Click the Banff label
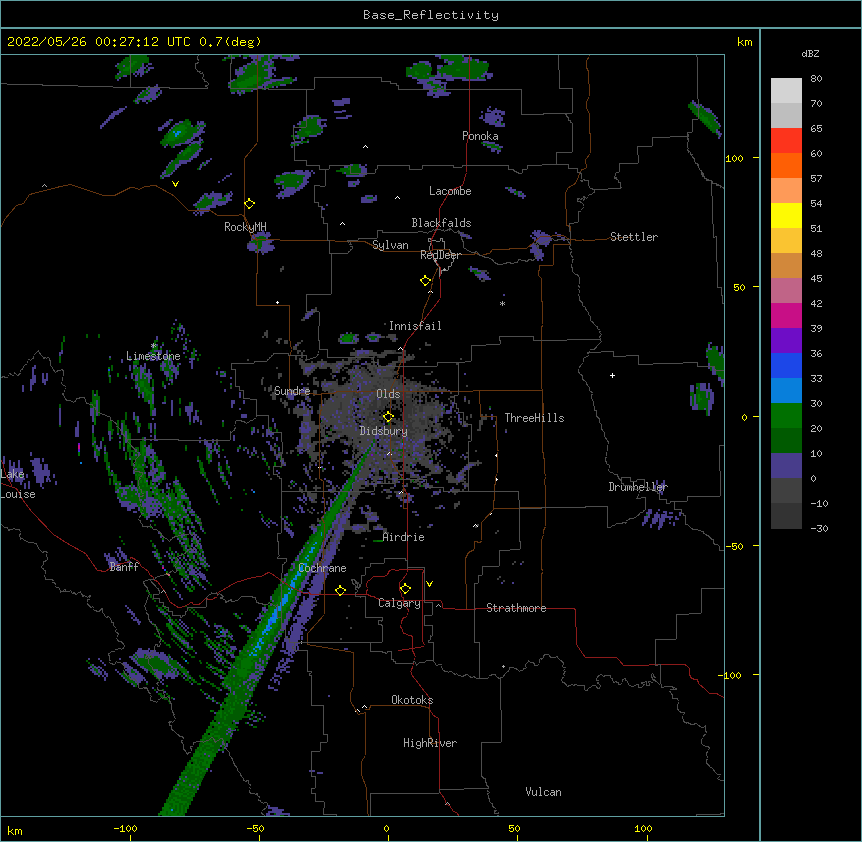 tap(124, 567)
